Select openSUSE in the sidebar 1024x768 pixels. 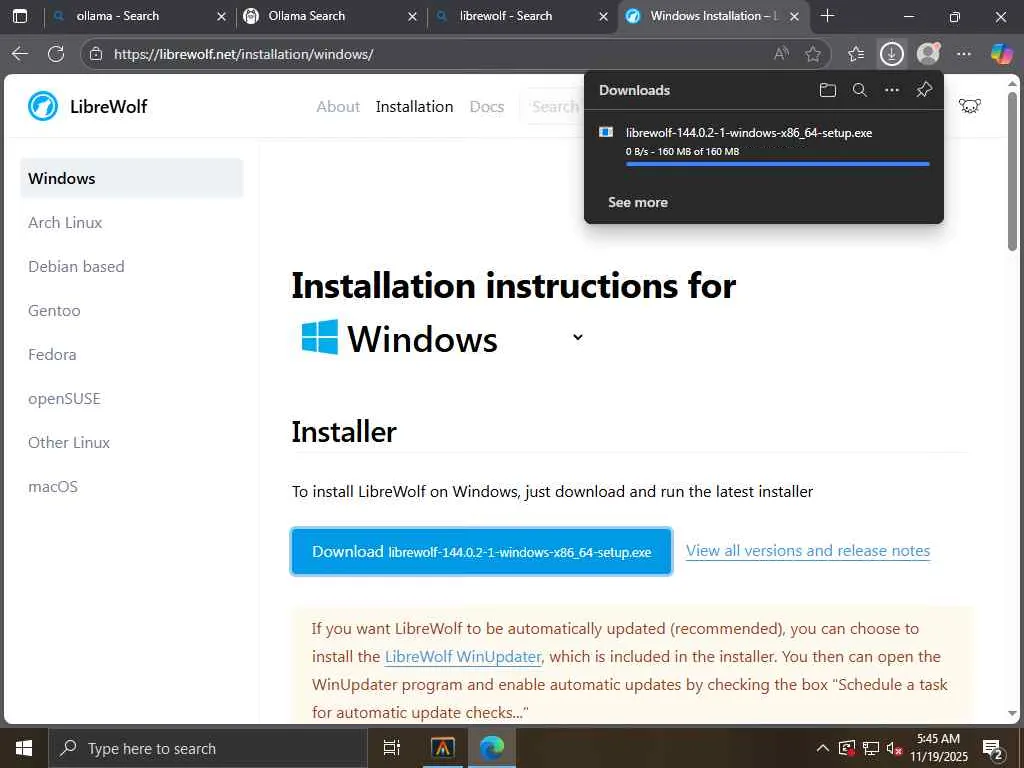click(64, 398)
